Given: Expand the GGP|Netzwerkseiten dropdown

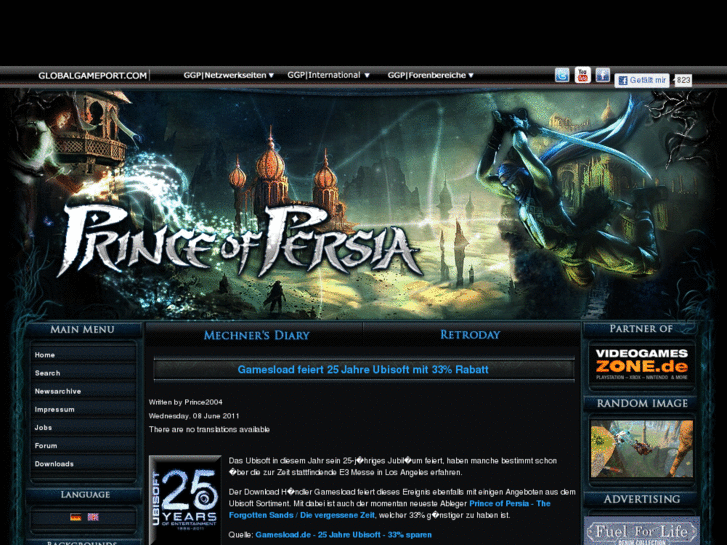Looking at the screenshot, I should 229,75.
